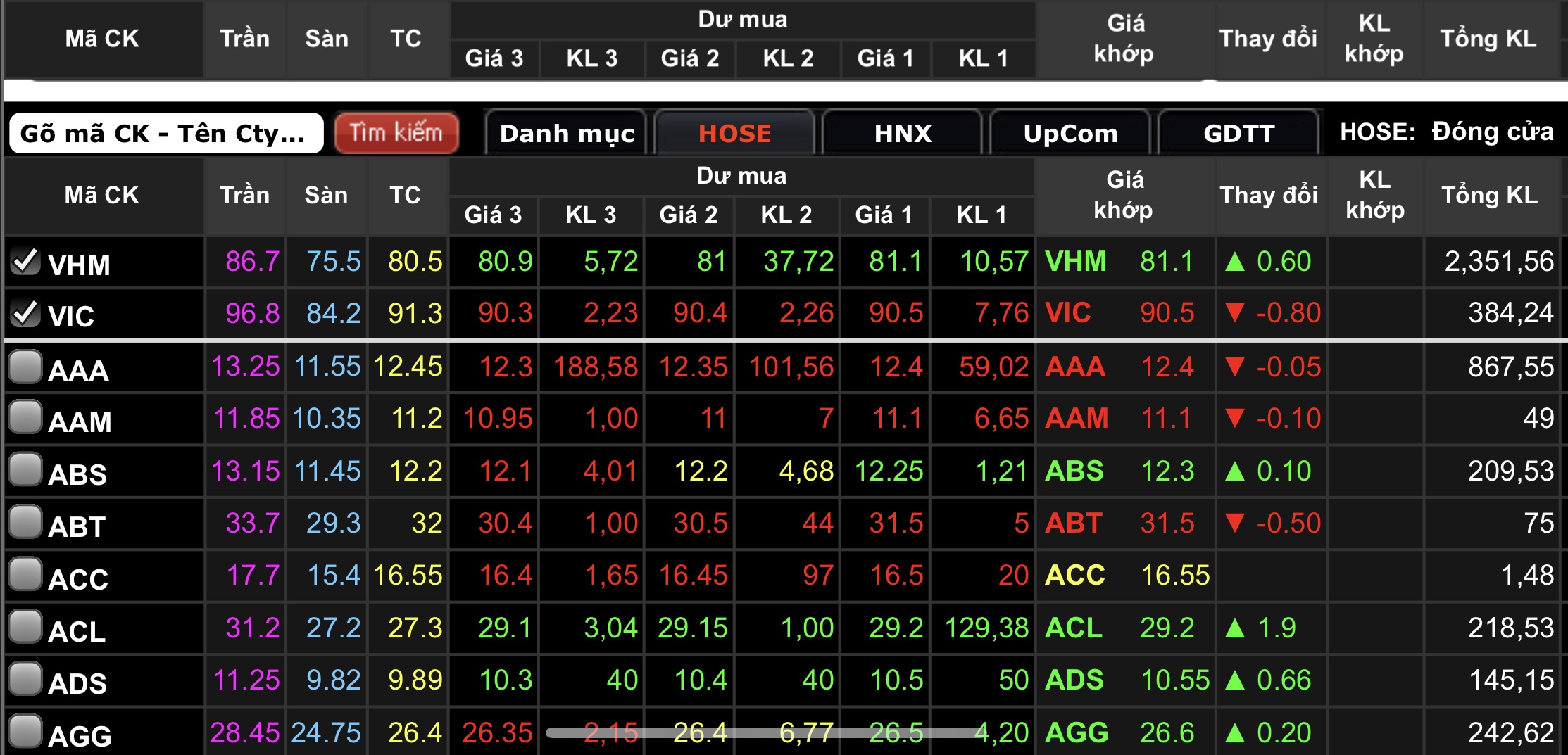Screen dimensions: 1568x755
Task: Click AAA change value -0.05
Action: (x=1288, y=367)
